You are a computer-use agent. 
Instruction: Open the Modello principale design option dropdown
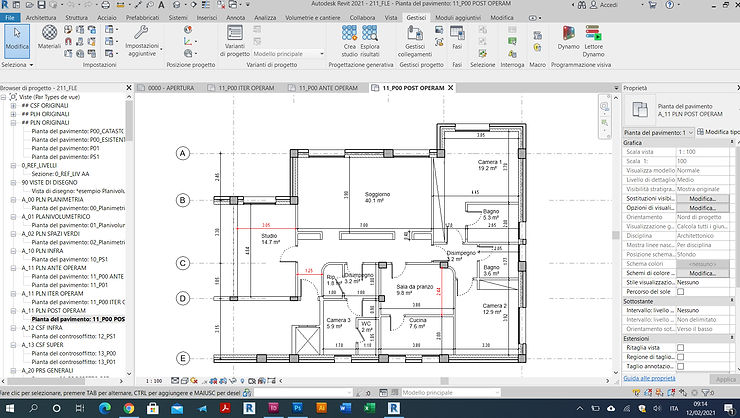[288, 54]
